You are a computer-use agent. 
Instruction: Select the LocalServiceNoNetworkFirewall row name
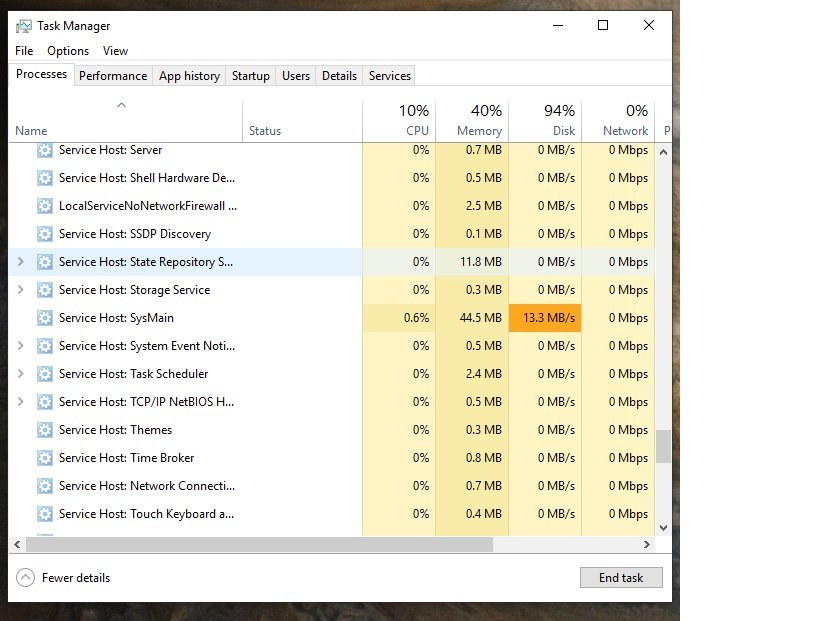pos(148,206)
